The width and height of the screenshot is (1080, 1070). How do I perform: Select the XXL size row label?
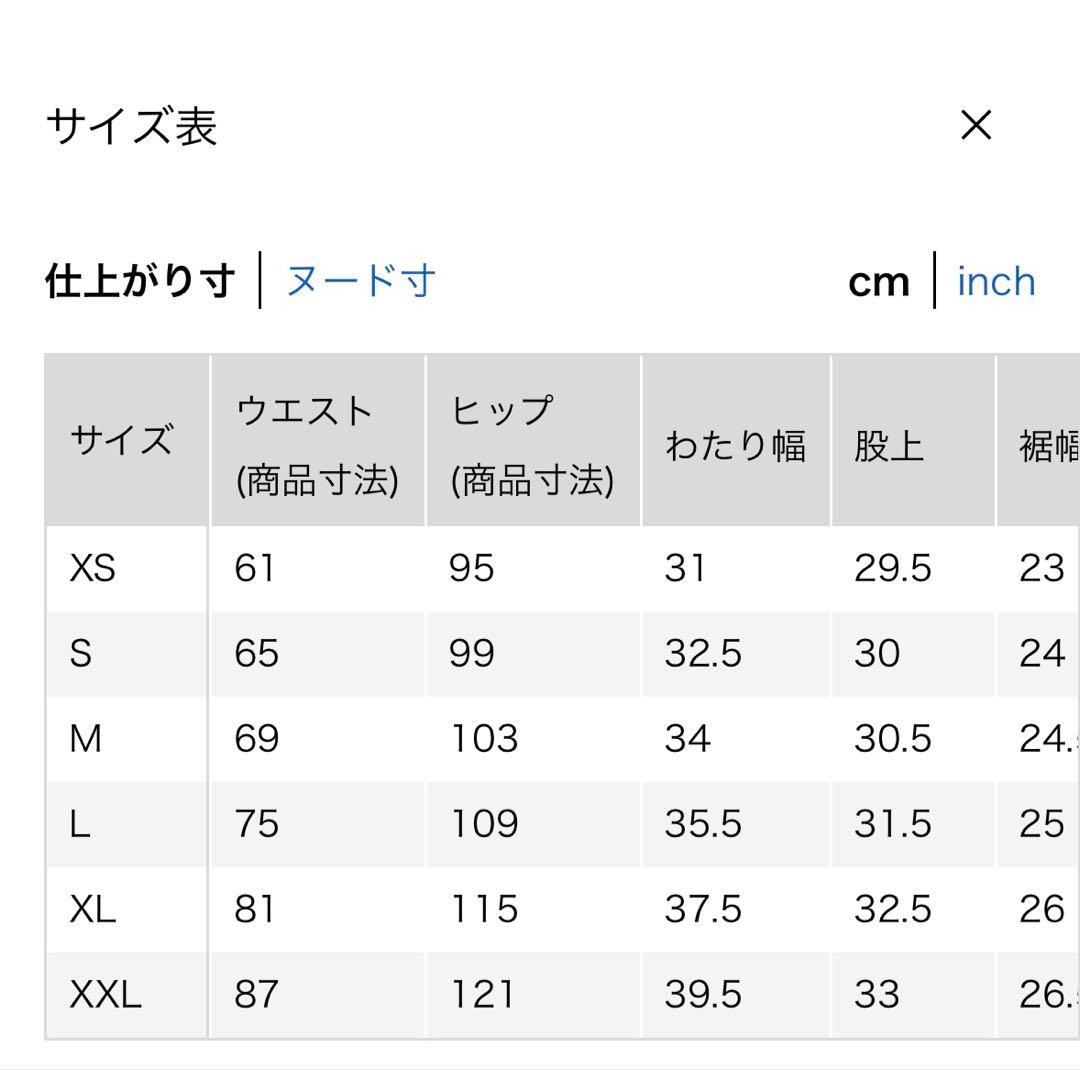pyautogui.click(x=105, y=995)
